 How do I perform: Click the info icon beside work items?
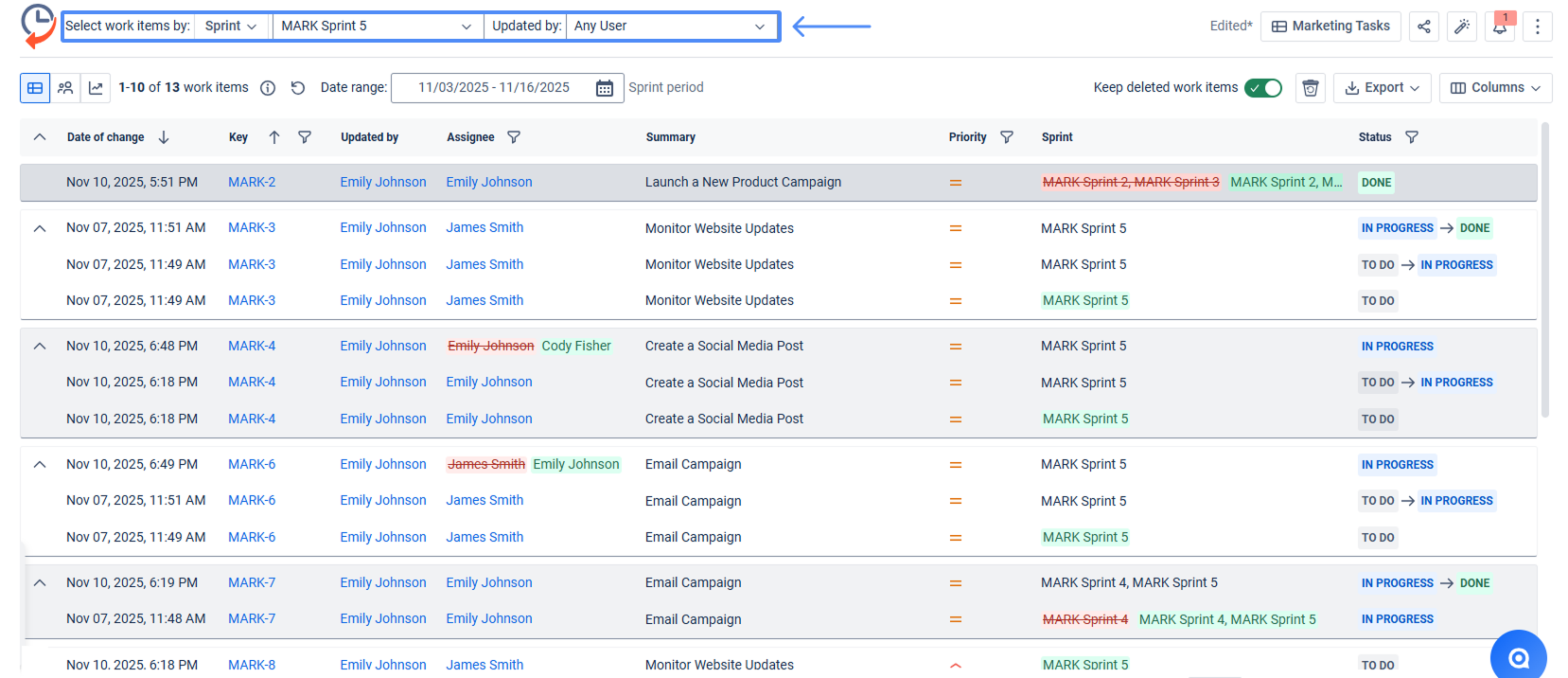tap(268, 88)
